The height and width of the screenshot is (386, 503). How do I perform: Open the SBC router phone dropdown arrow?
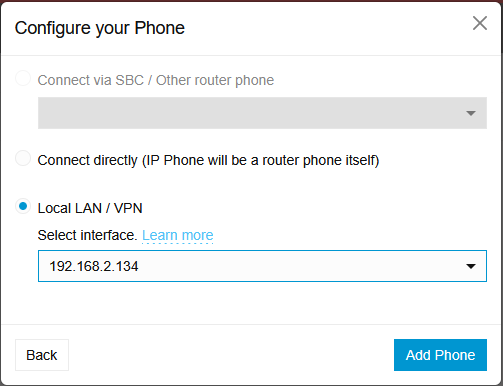point(471,113)
